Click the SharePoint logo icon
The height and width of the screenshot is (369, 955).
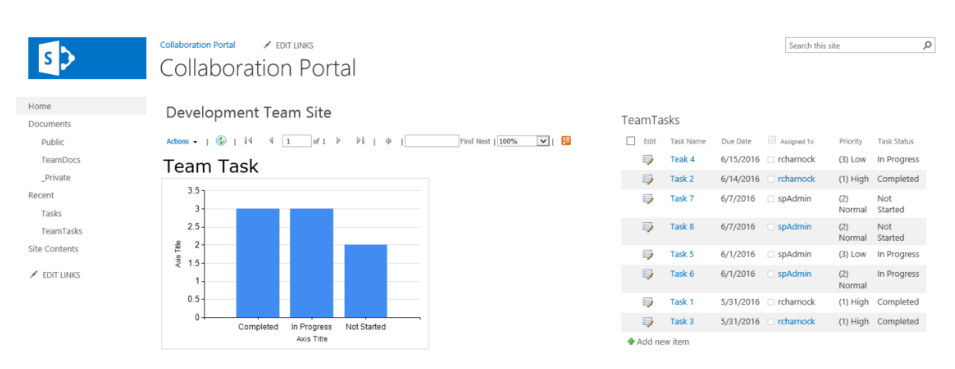86,58
